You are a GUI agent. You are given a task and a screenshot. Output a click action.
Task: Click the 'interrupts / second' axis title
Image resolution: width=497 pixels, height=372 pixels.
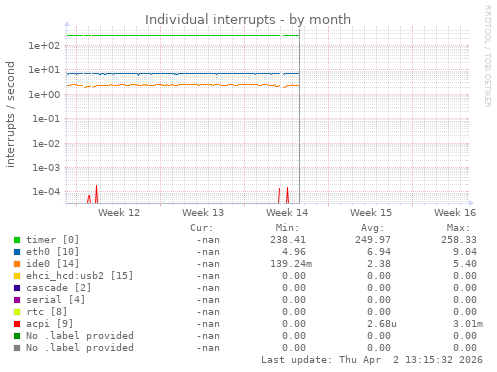point(10,114)
